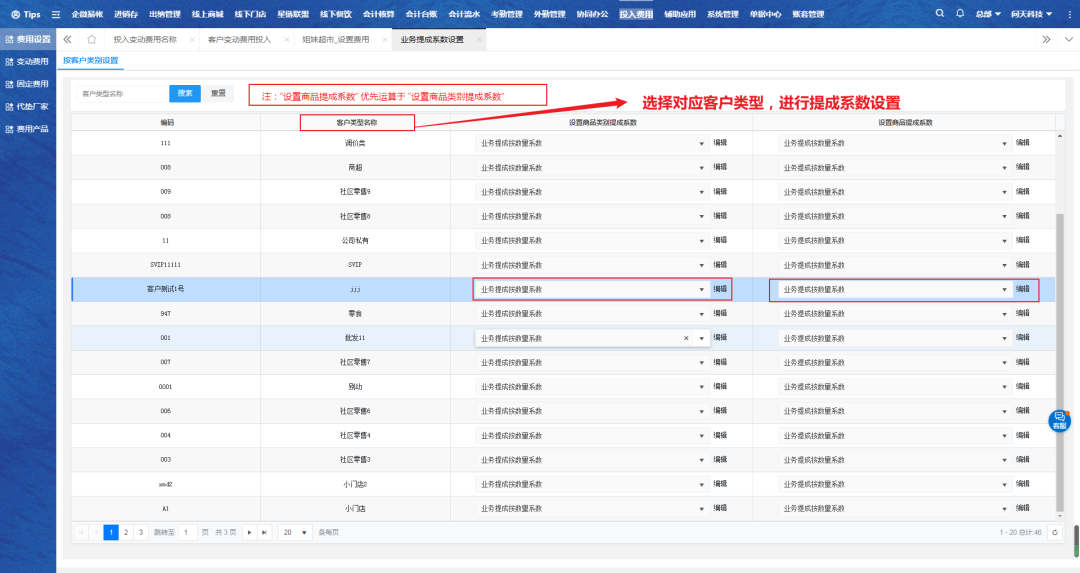Click the search magnifier icon in top bar
The width and height of the screenshot is (1080, 573).
940,14
